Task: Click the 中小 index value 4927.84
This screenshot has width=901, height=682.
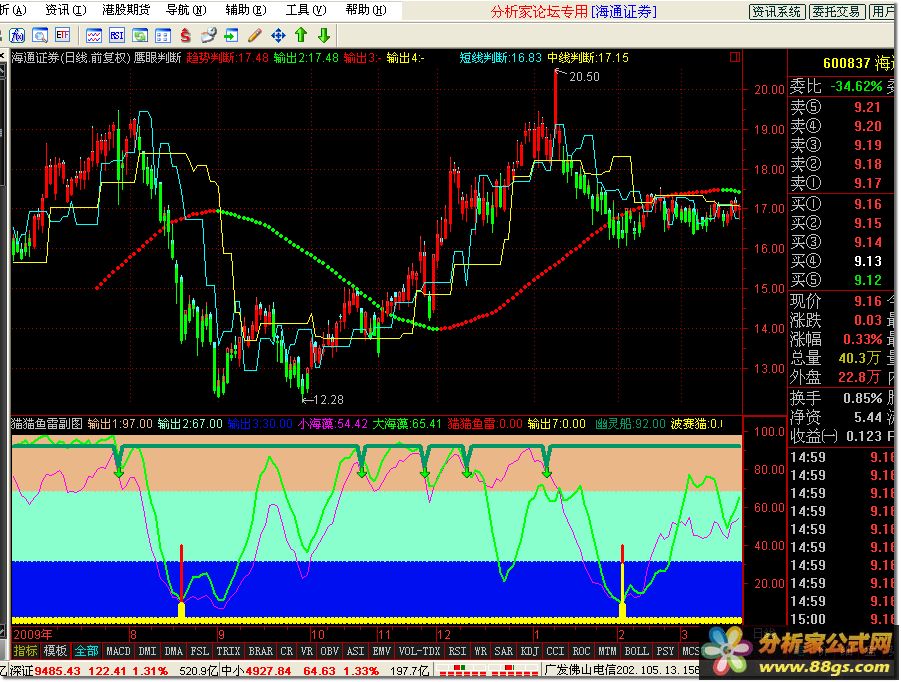Action: coord(268,671)
